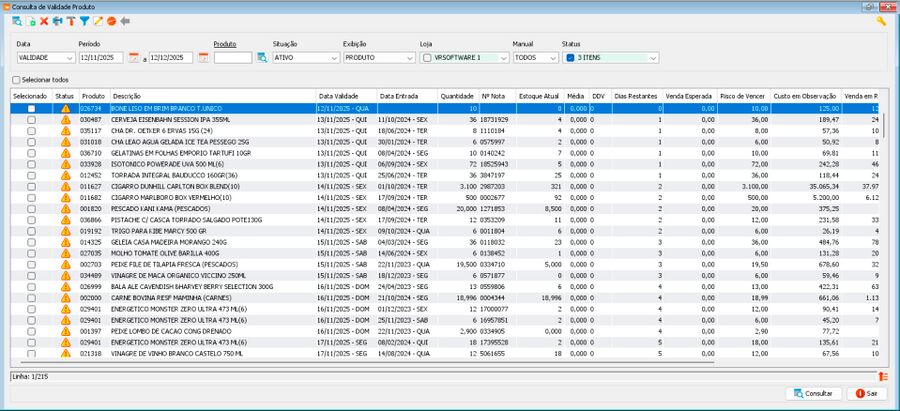Image resolution: width=900 pixels, height=411 pixels.
Task: Toggle the VRSOFTWARE 1 store checkbox
Action: [426, 57]
